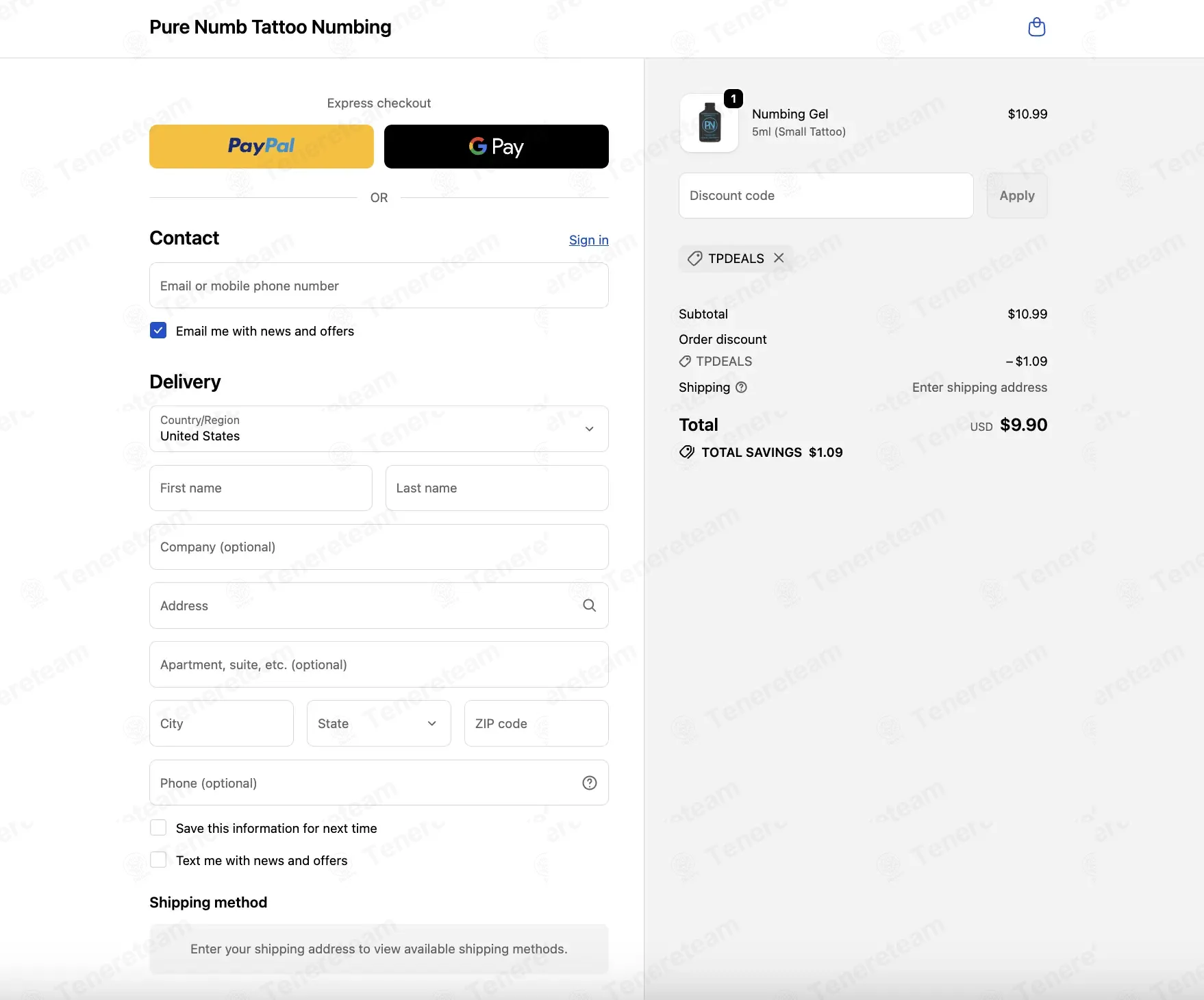Click the tag icon beside TOTAL SAVINGS
Screen dimensions: 1204x1000
[x=687, y=452]
